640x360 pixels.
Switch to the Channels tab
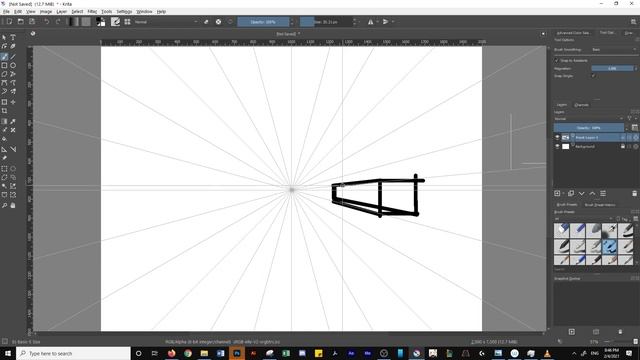point(582,105)
